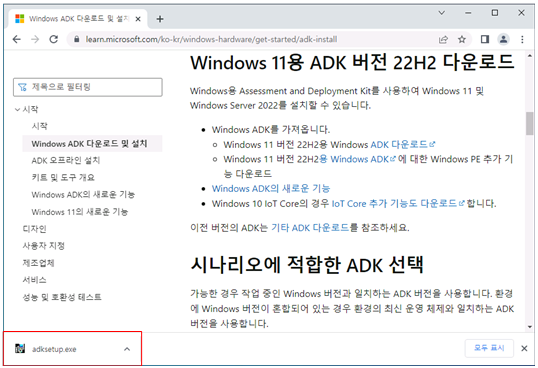Click the 22H2용 Windows ADK PE link

[357, 159]
